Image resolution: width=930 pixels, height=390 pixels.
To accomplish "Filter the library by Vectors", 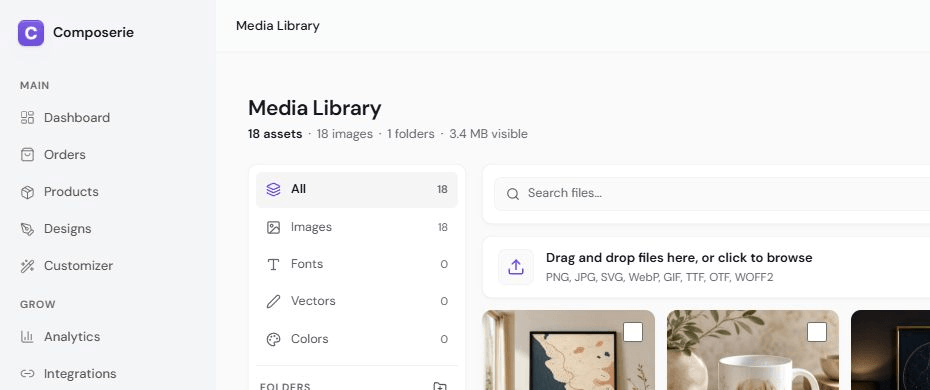I will tap(357, 302).
